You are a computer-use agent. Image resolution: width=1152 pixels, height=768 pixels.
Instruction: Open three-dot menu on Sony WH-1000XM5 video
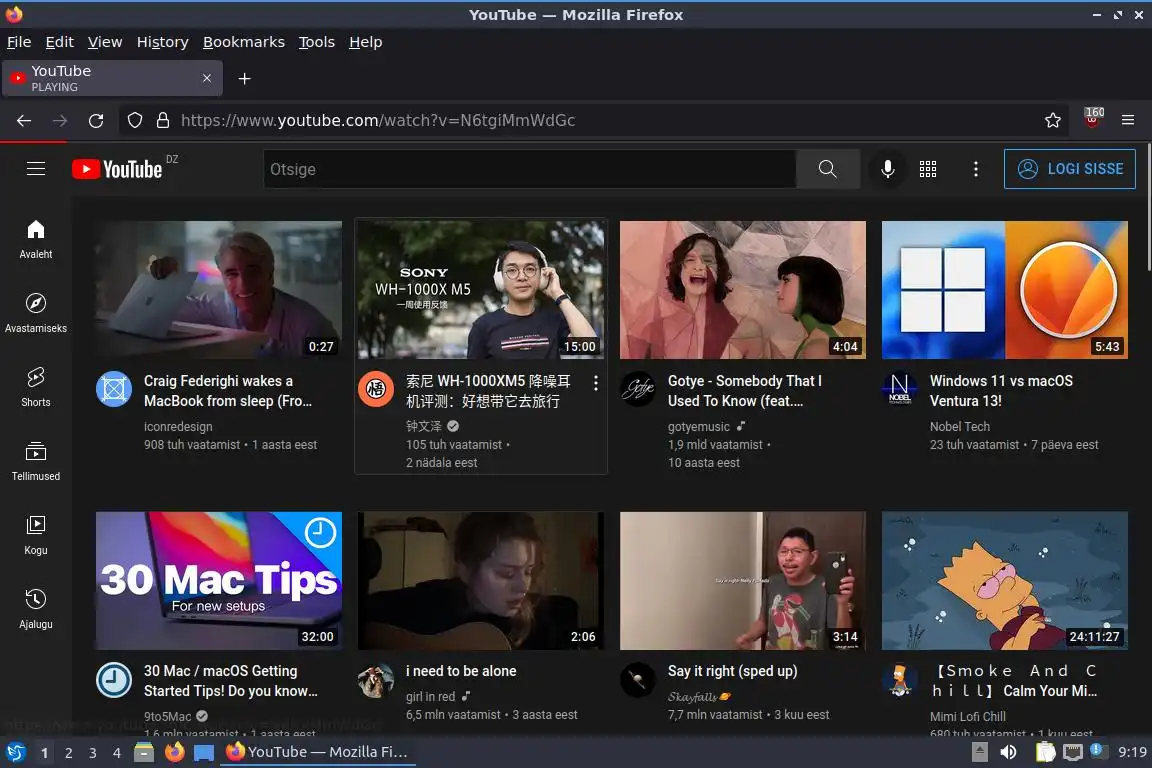coord(596,383)
